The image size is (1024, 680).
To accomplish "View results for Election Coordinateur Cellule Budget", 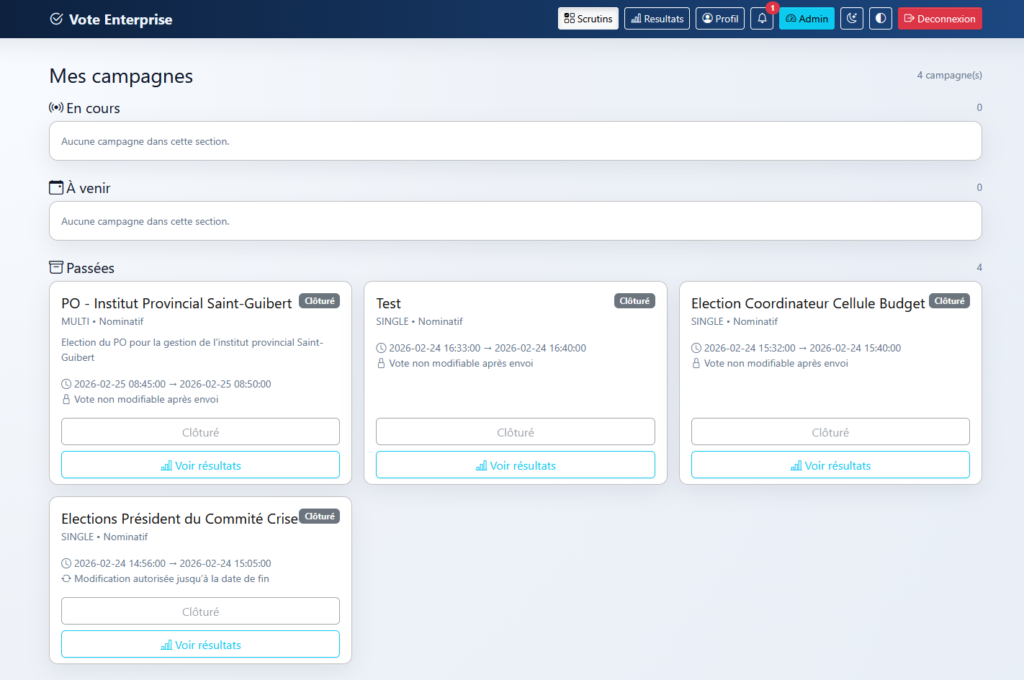I will (830, 465).
